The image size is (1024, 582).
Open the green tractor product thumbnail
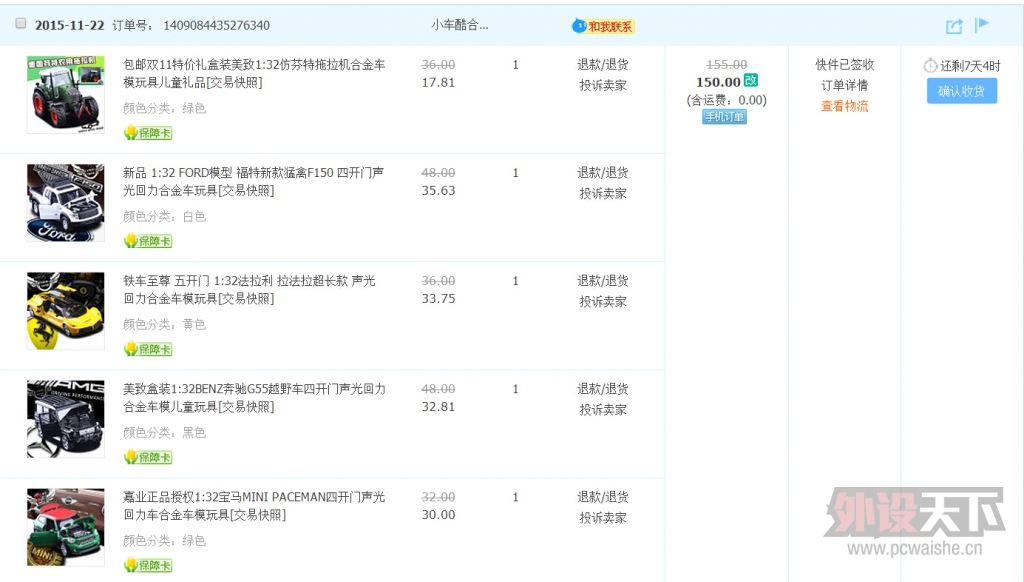(x=65, y=94)
